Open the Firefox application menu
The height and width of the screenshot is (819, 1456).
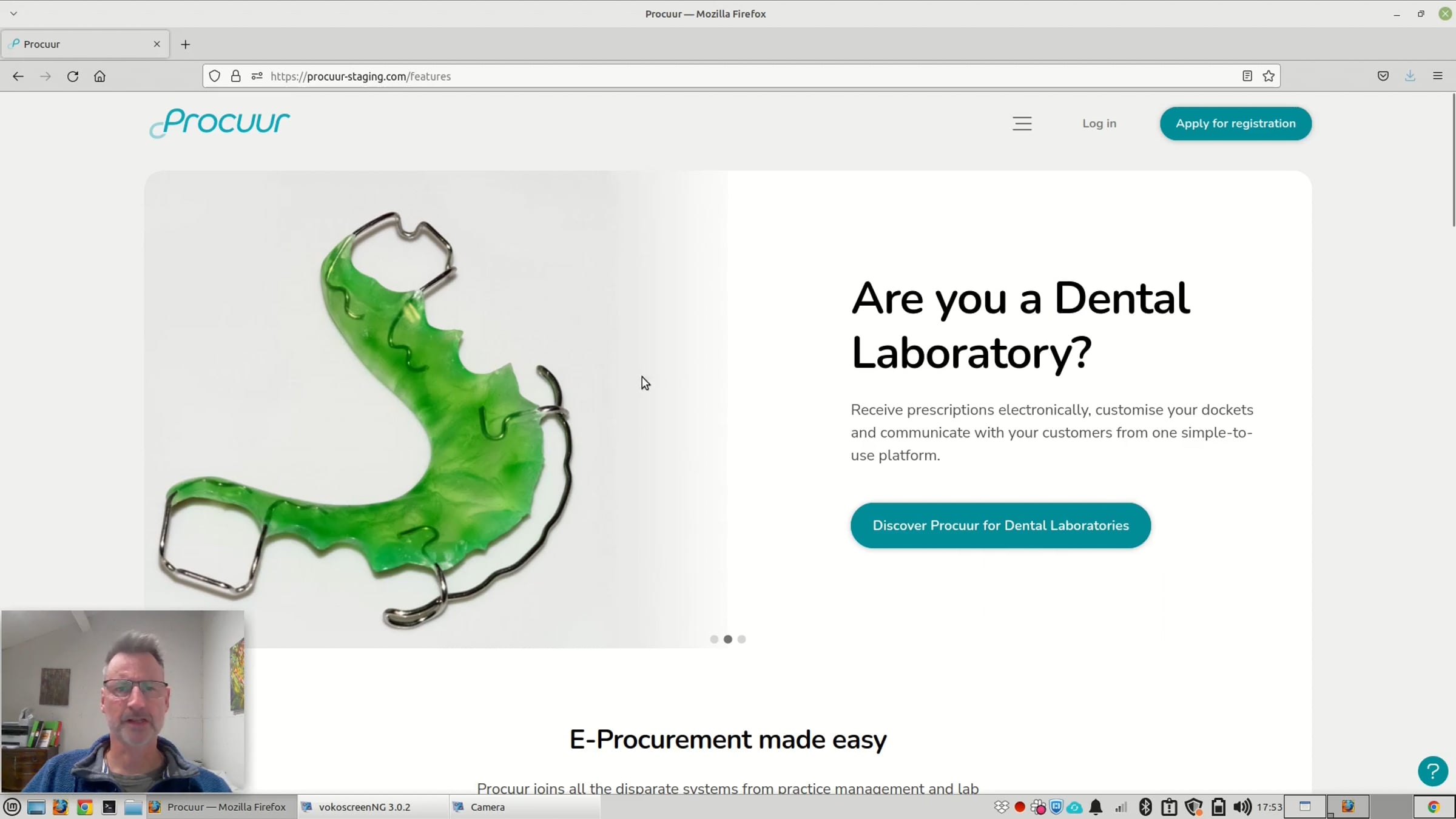(x=1438, y=76)
